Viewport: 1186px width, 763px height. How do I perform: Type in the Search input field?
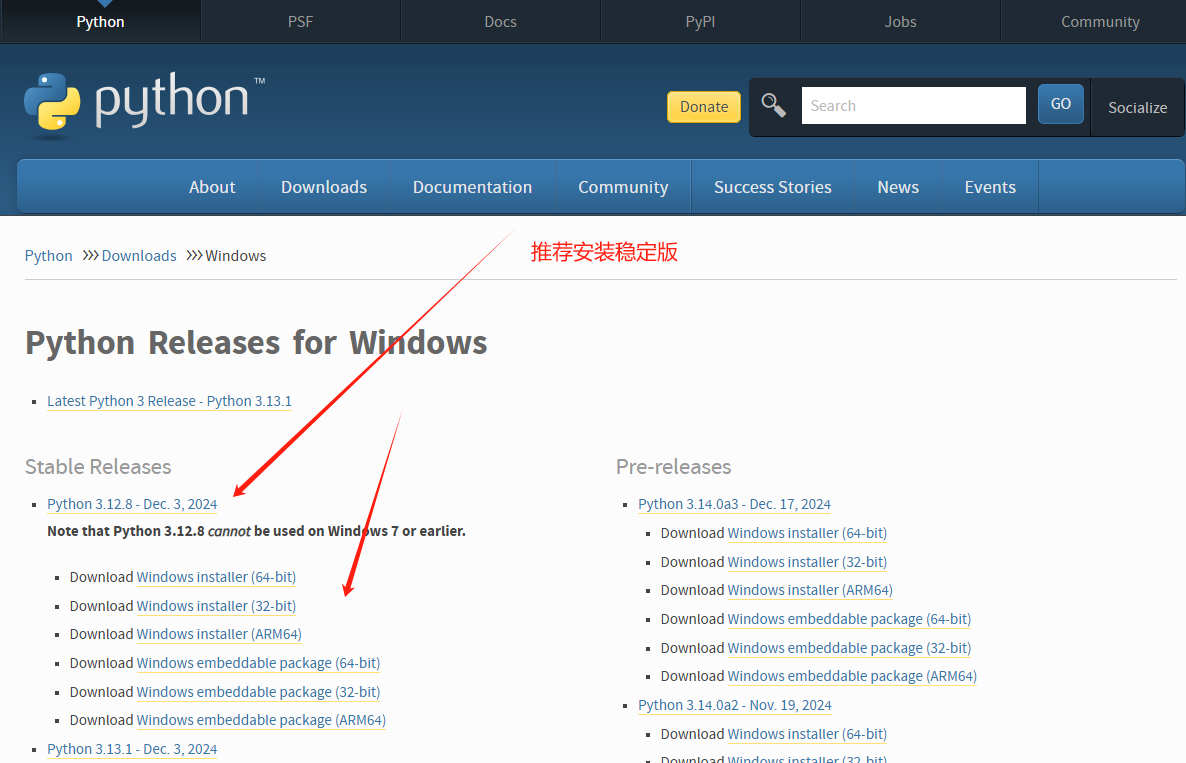pos(913,105)
